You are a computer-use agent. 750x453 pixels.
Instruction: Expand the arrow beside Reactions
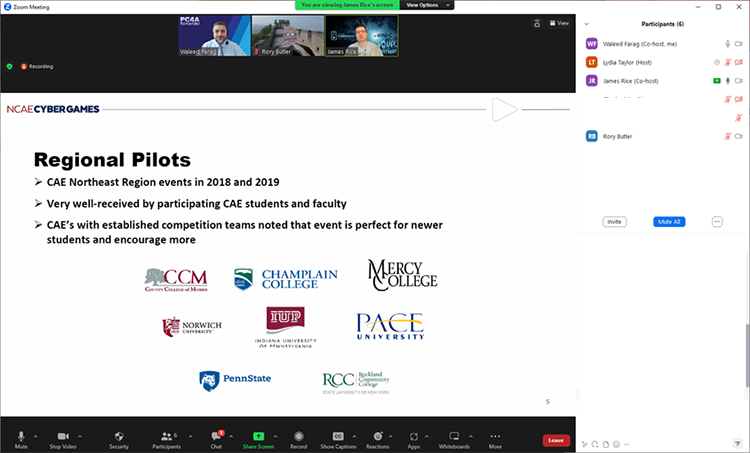click(390, 436)
